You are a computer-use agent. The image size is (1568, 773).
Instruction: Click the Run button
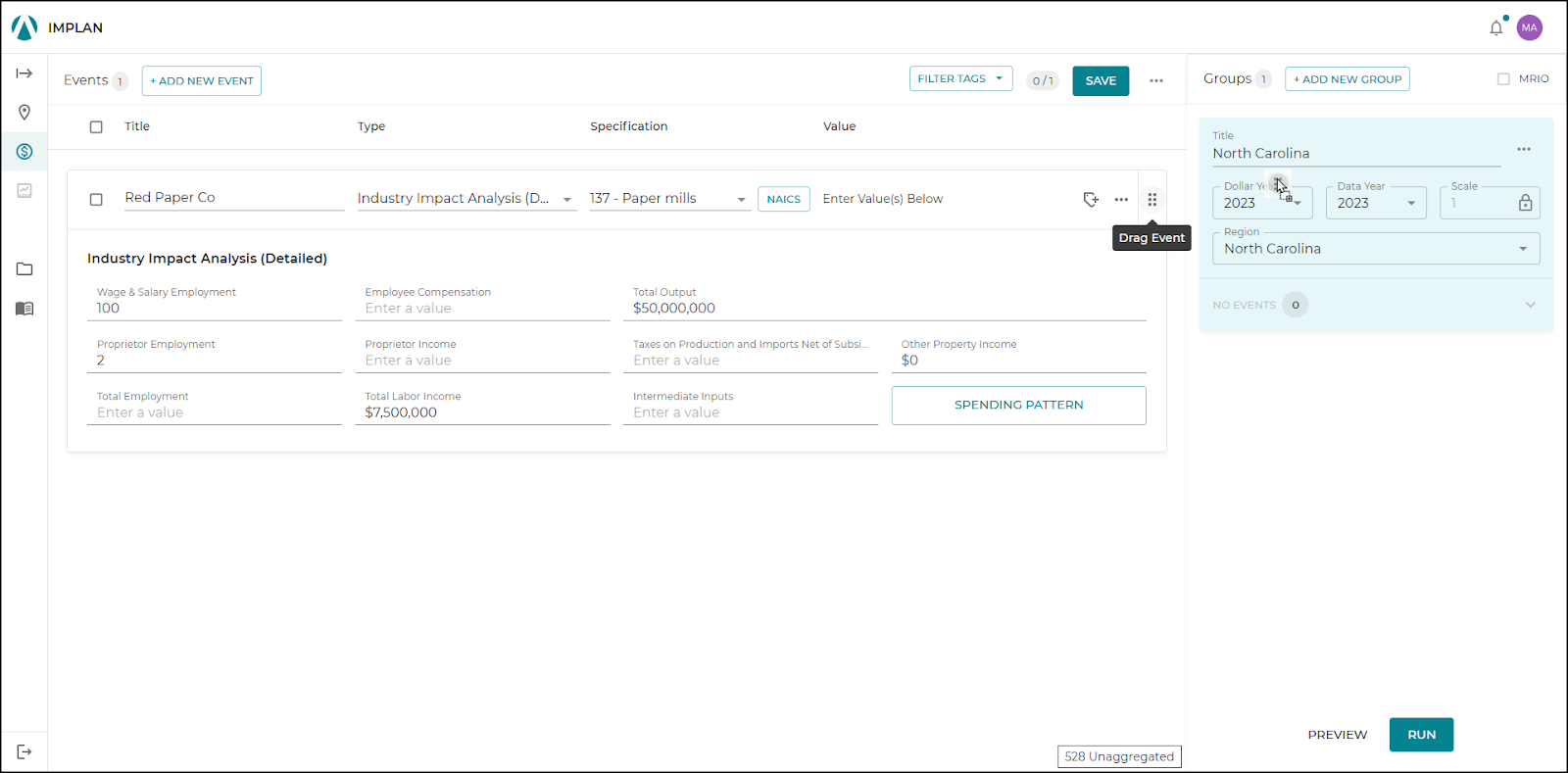pos(1421,735)
